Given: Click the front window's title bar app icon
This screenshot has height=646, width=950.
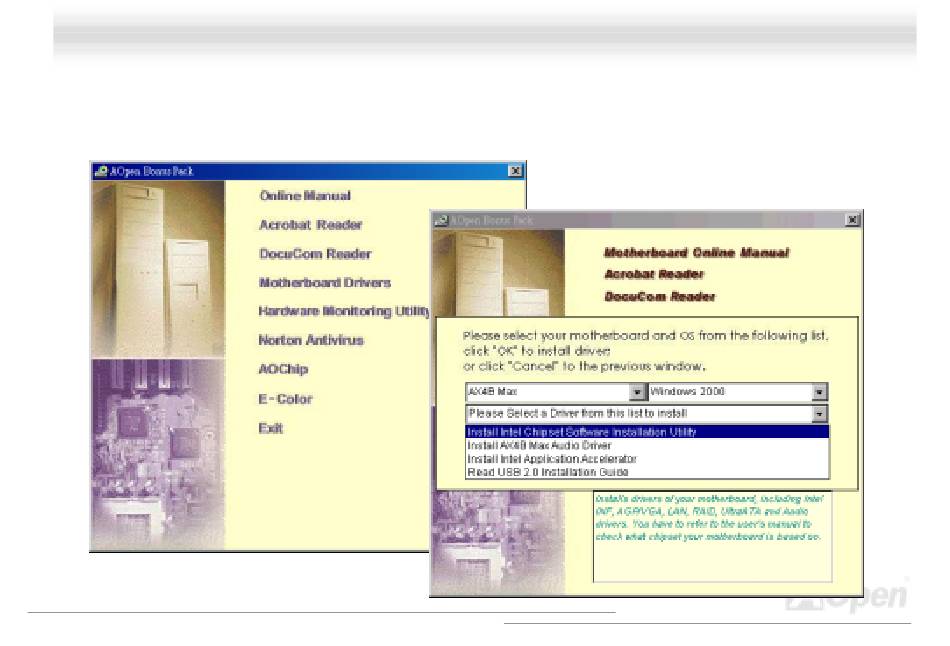Looking at the screenshot, I should 440,220.
